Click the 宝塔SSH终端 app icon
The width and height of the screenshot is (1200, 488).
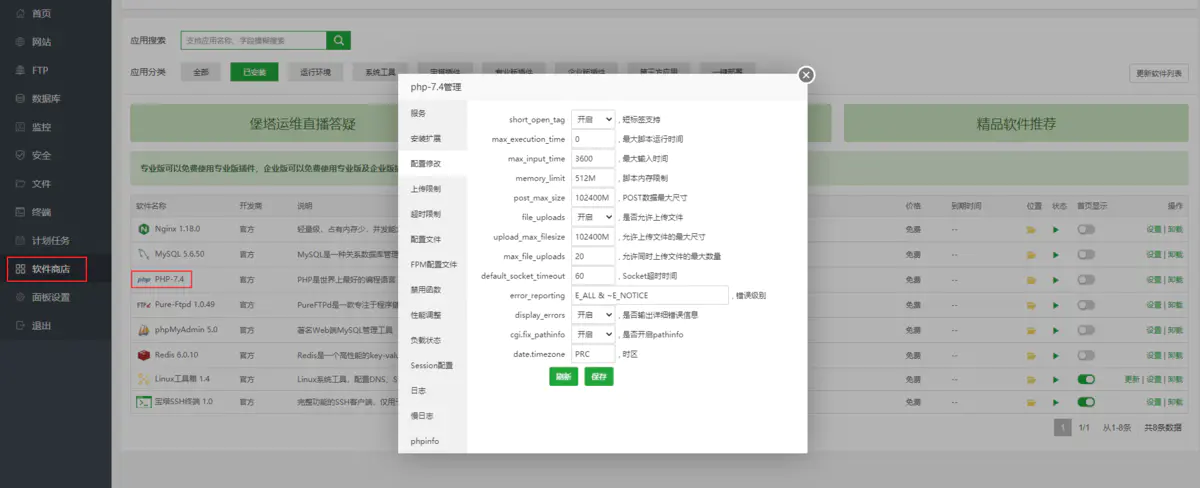(x=143, y=402)
